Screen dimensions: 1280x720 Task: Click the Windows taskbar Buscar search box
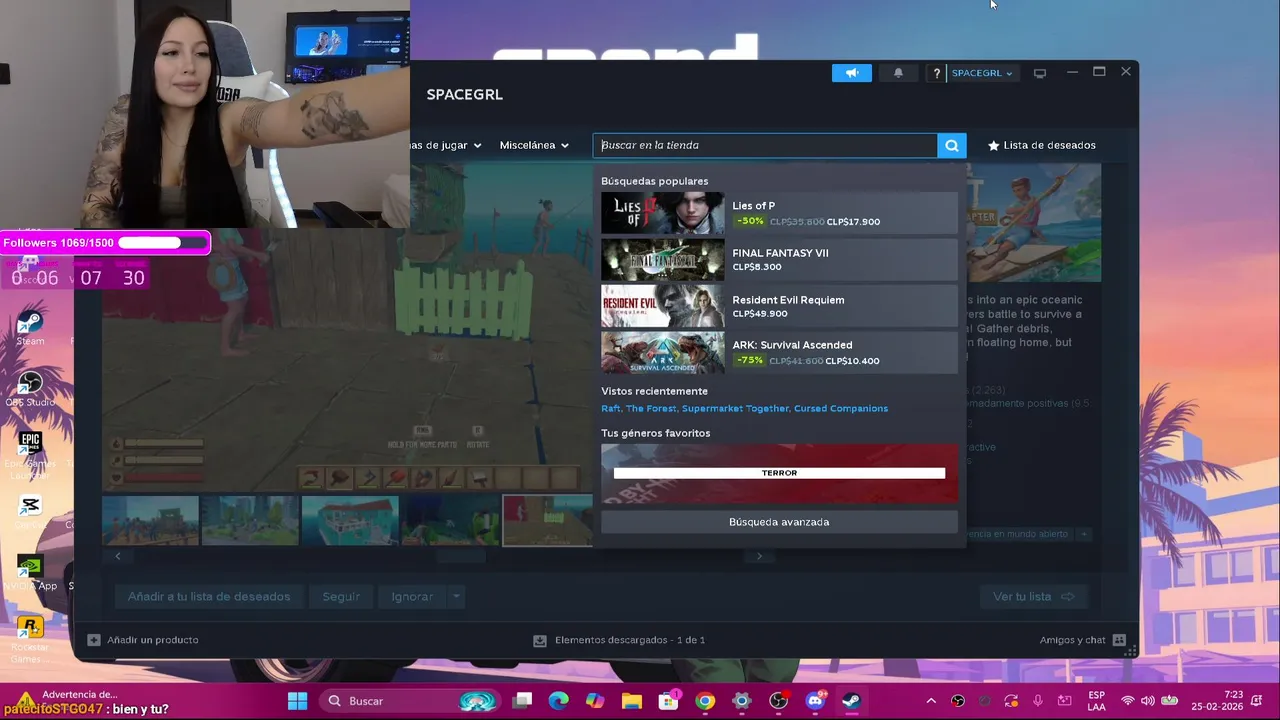click(x=410, y=701)
